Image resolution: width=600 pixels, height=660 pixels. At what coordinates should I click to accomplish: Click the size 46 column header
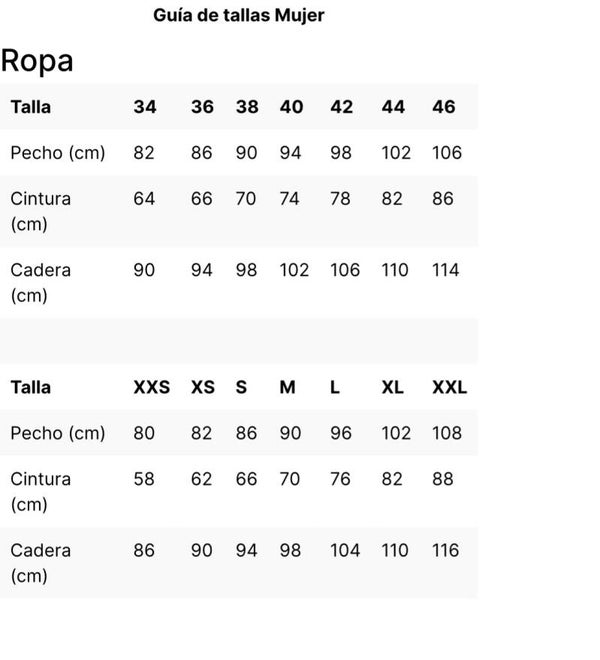tap(443, 107)
